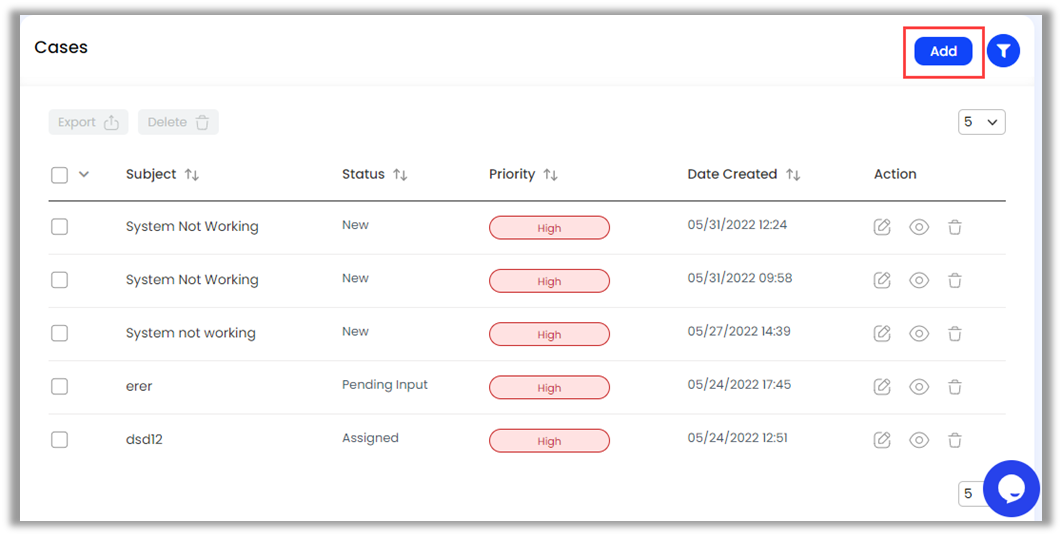Open the chat support bubble

click(1011, 488)
